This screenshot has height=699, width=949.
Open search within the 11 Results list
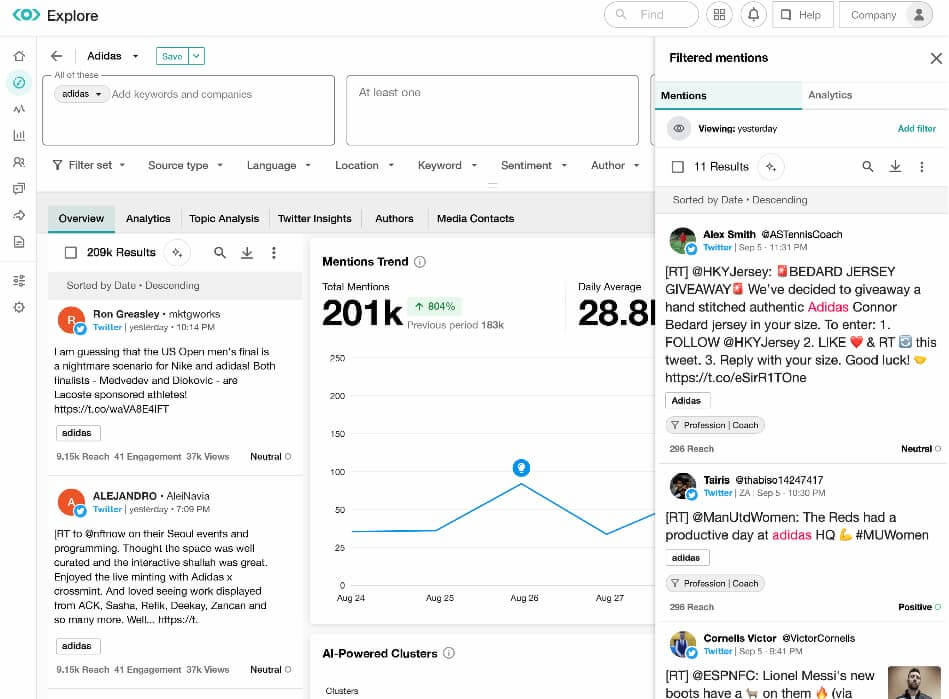click(867, 166)
